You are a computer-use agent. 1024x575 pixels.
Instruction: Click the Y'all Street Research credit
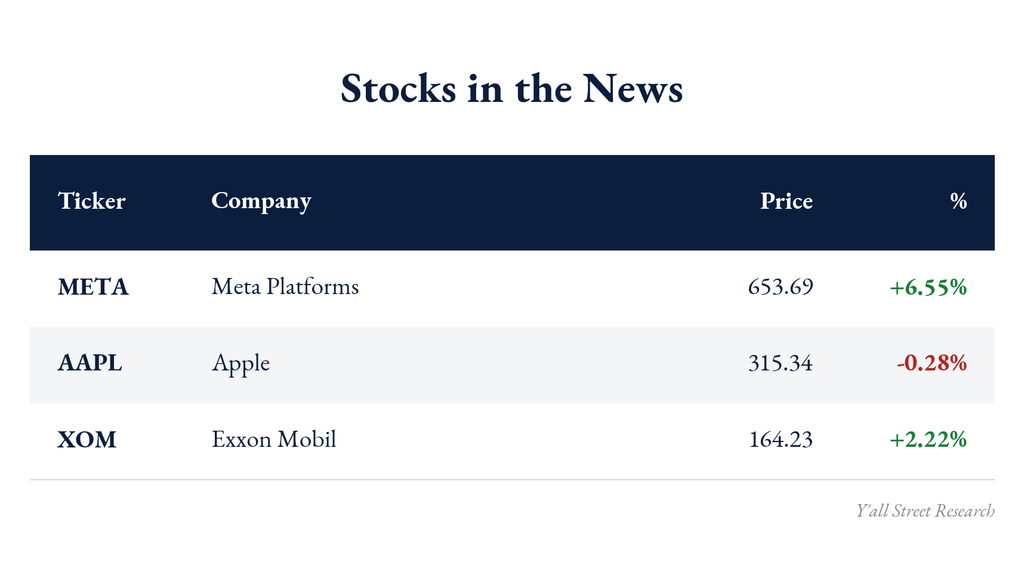(x=925, y=510)
